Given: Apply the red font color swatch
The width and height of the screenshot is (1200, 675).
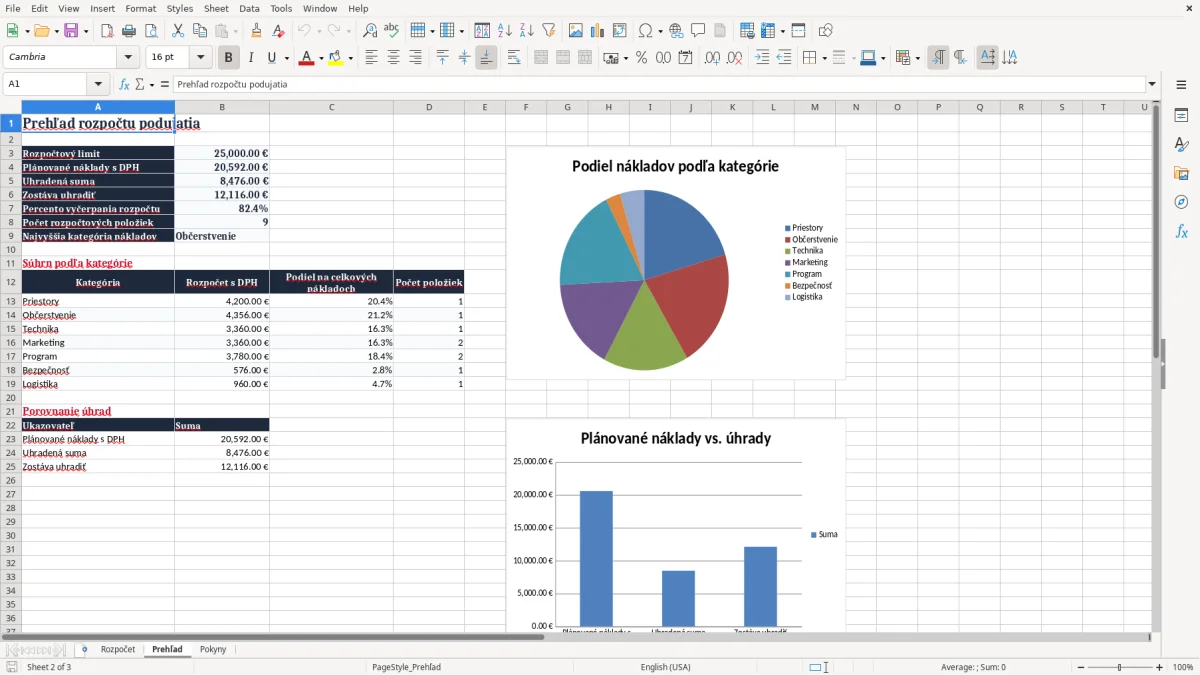Looking at the screenshot, I should pos(306,58).
